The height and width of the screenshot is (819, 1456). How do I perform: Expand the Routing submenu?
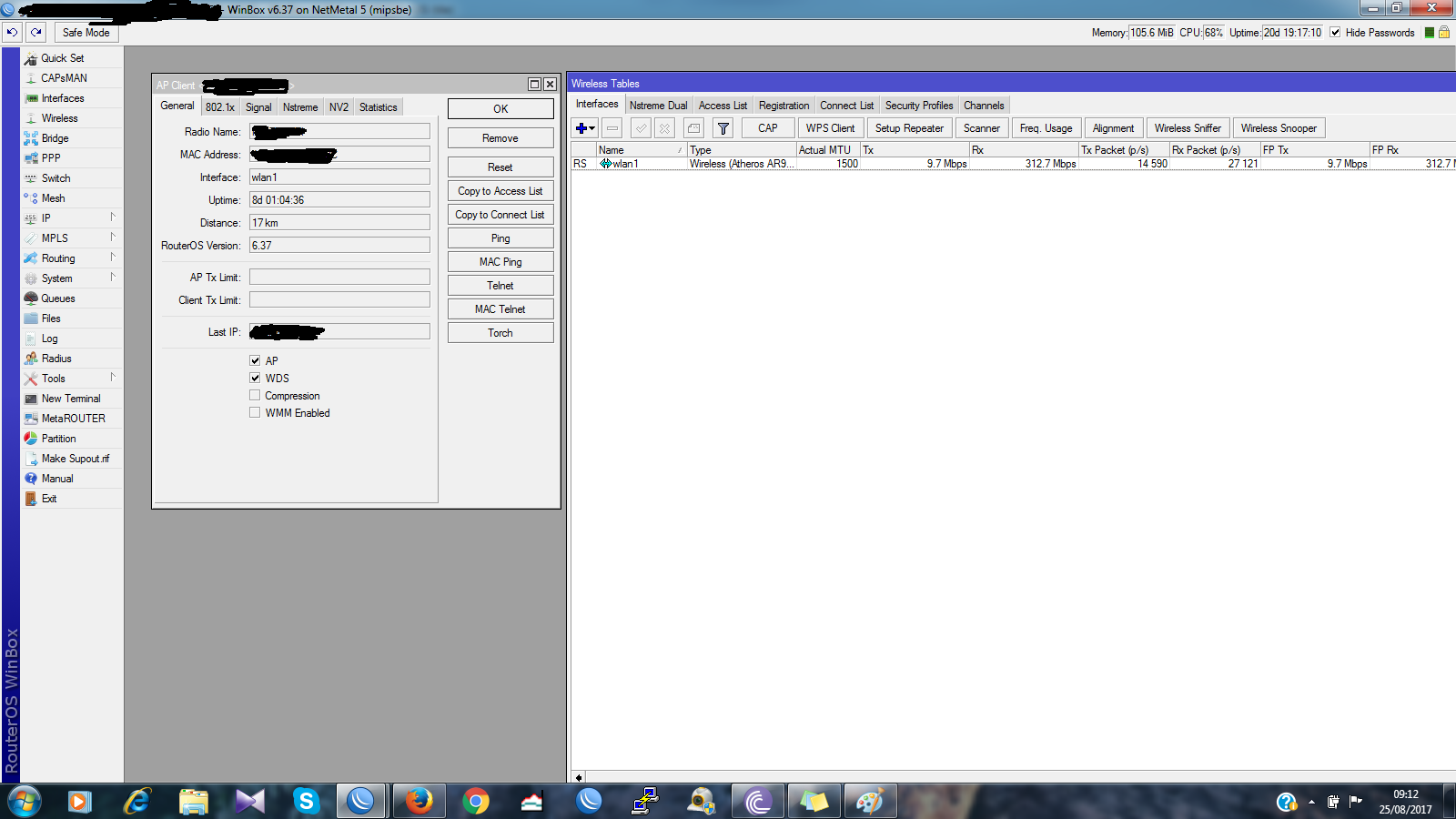pos(113,258)
